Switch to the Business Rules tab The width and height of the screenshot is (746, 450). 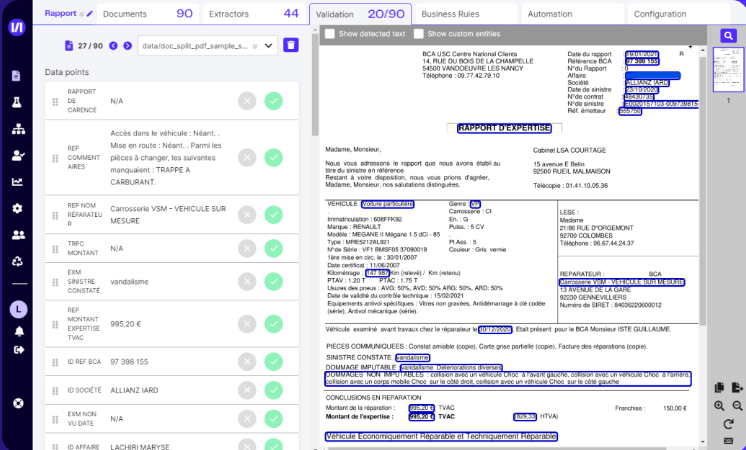(x=466, y=14)
